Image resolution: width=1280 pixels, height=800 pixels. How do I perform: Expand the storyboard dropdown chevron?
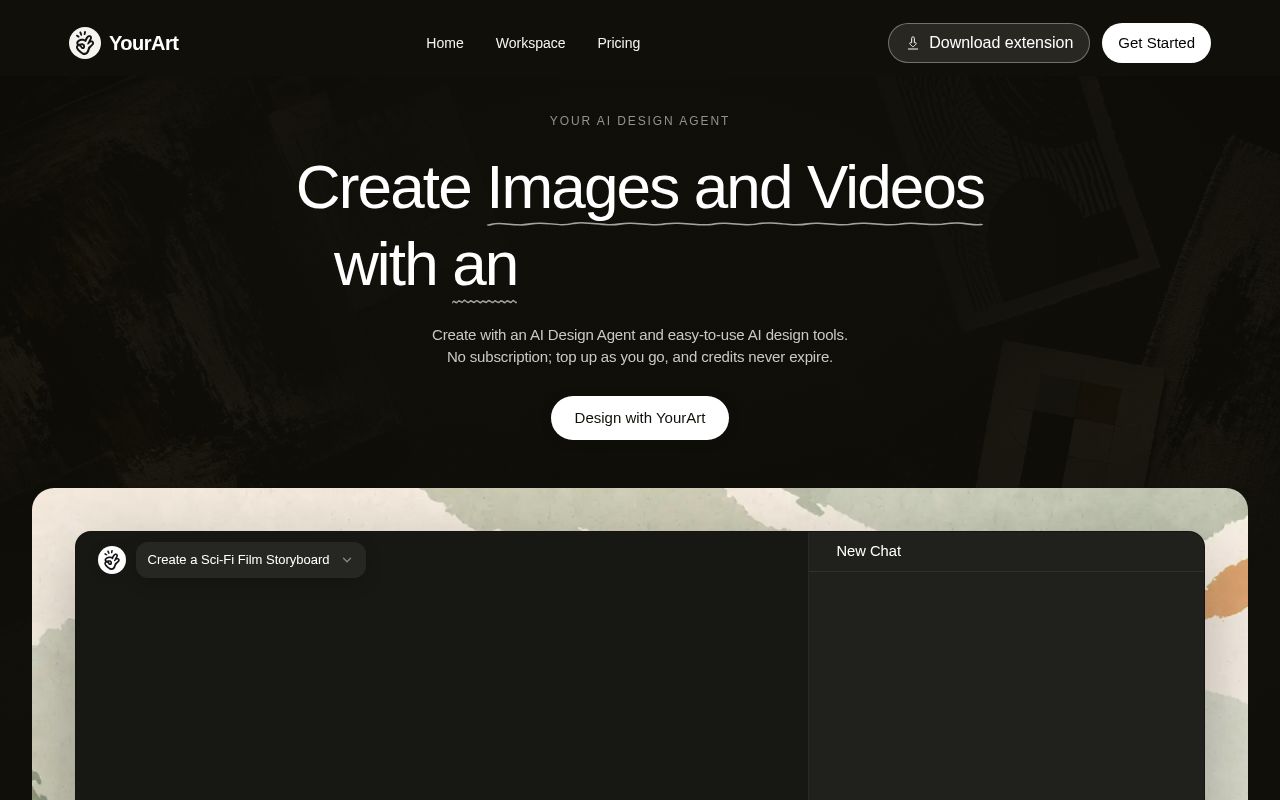(347, 560)
